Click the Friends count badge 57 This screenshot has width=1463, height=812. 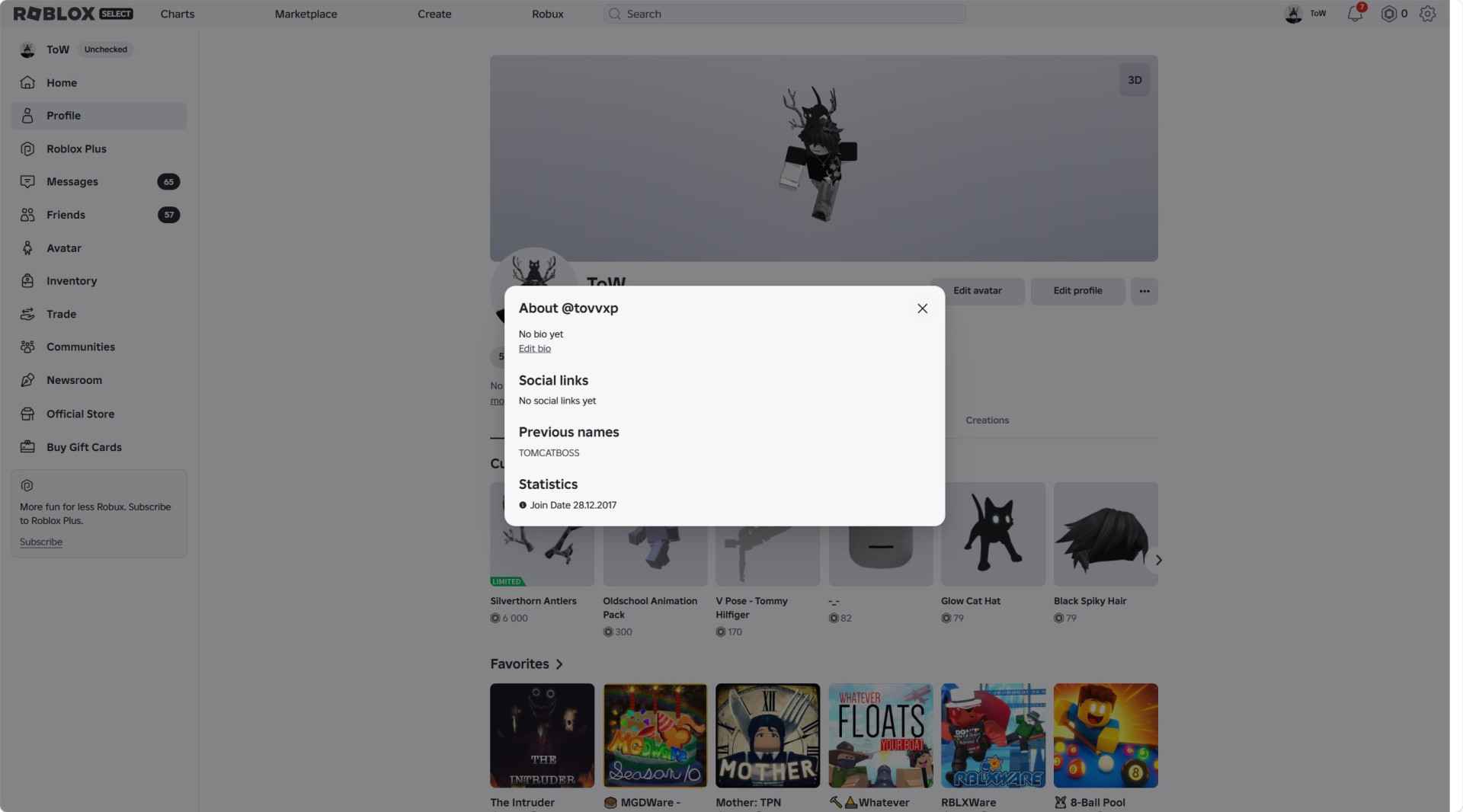pos(168,215)
